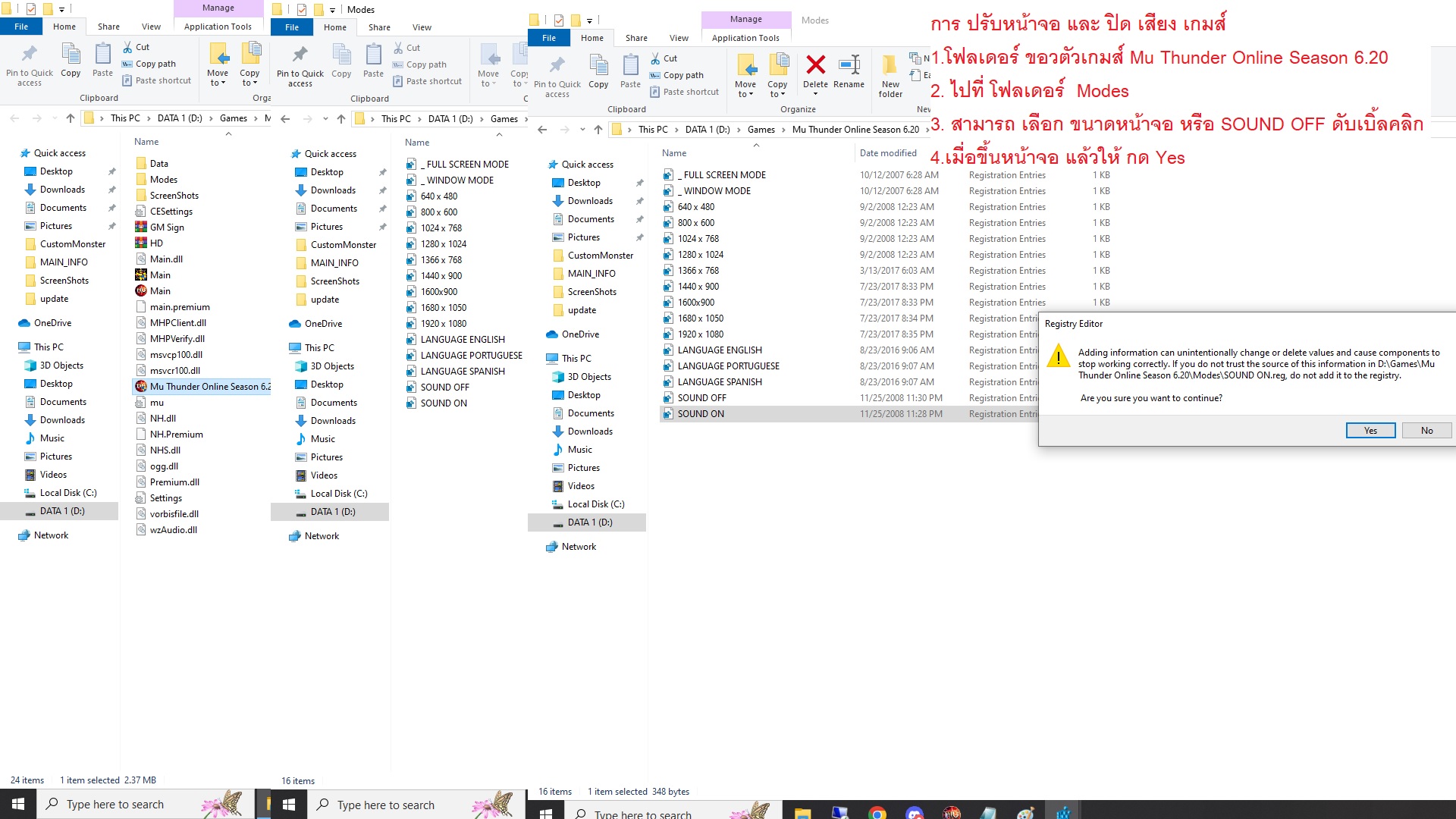
Task: Click Cut in left window ribbon
Action: pyautogui.click(x=136, y=47)
